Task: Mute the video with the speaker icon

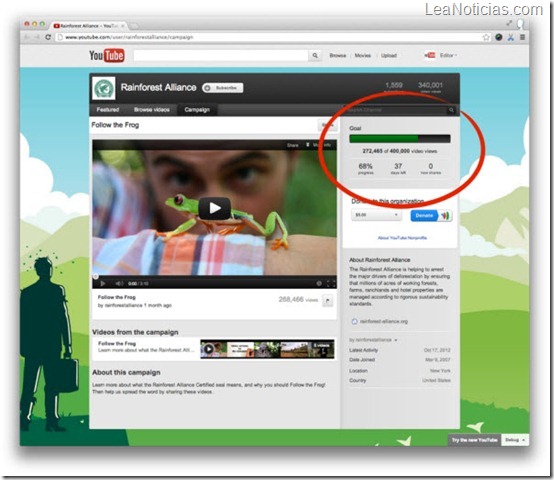Action: tap(119, 283)
